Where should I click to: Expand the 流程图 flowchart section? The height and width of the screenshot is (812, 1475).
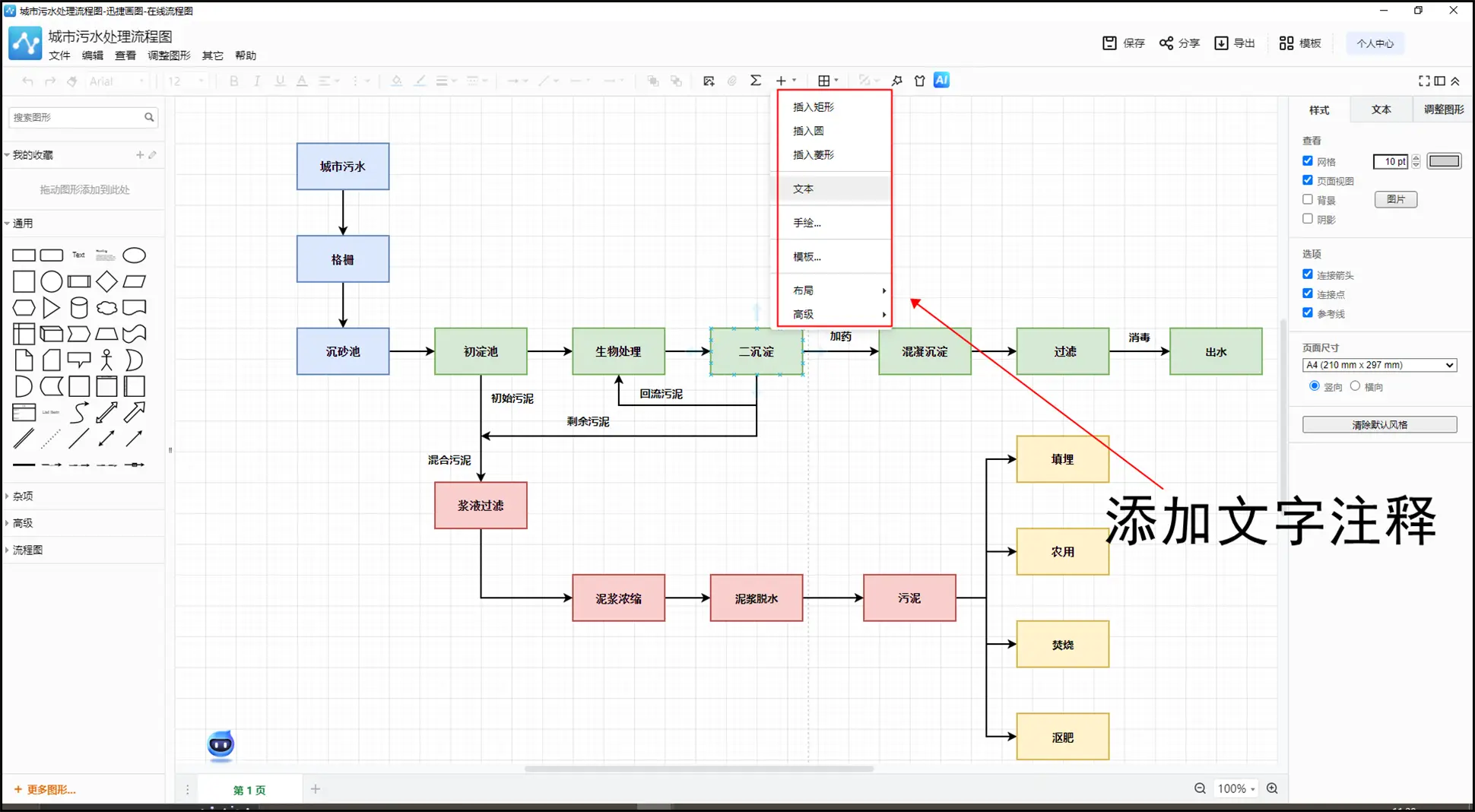click(x=27, y=550)
